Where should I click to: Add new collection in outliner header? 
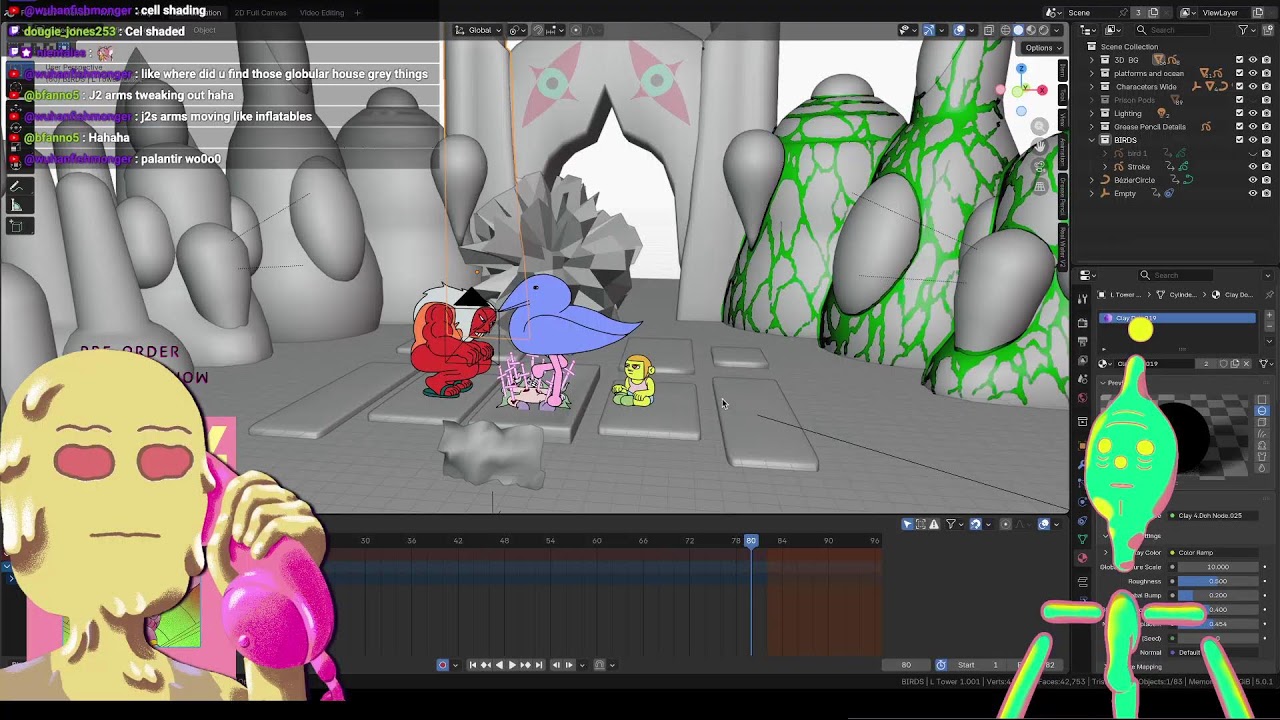[x=1267, y=30]
